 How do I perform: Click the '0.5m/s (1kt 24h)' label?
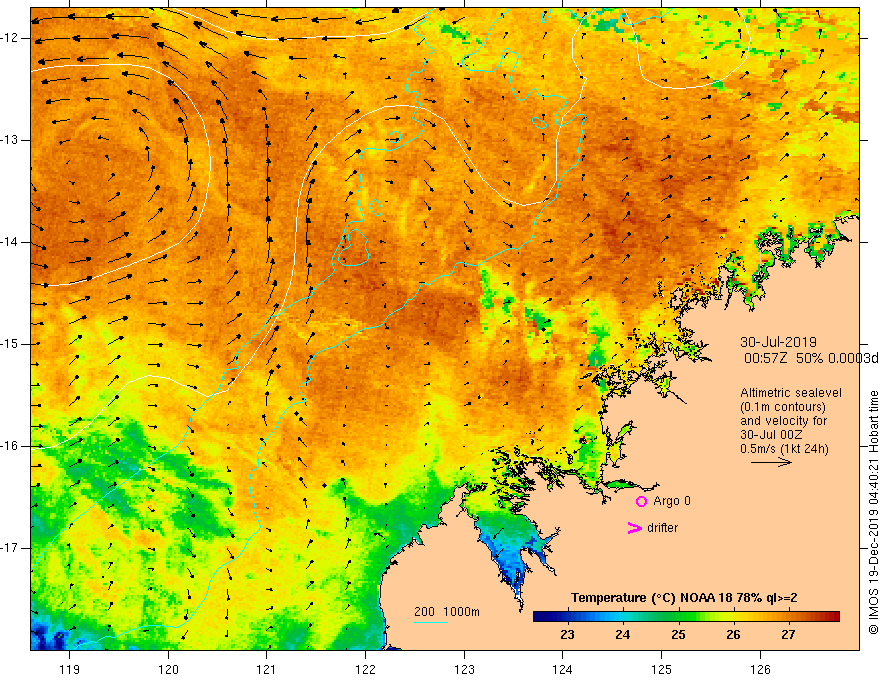coord(784,449)
